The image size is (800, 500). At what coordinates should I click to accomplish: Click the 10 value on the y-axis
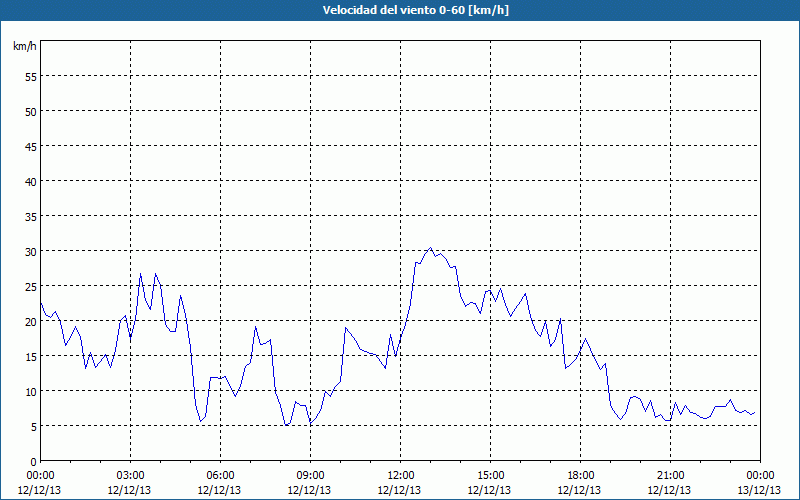[31, 391]
